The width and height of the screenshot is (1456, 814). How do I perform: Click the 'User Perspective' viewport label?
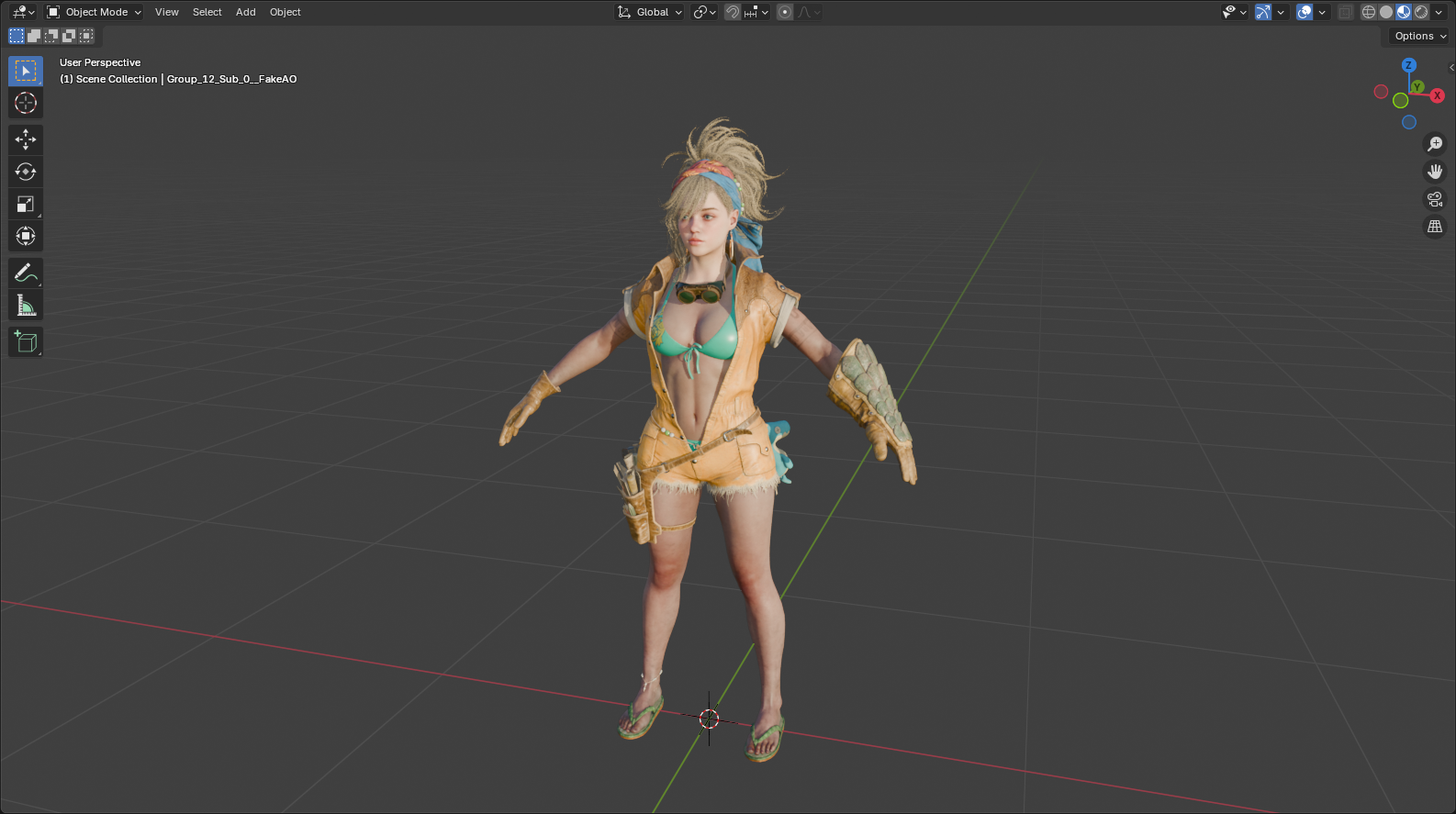100,62
